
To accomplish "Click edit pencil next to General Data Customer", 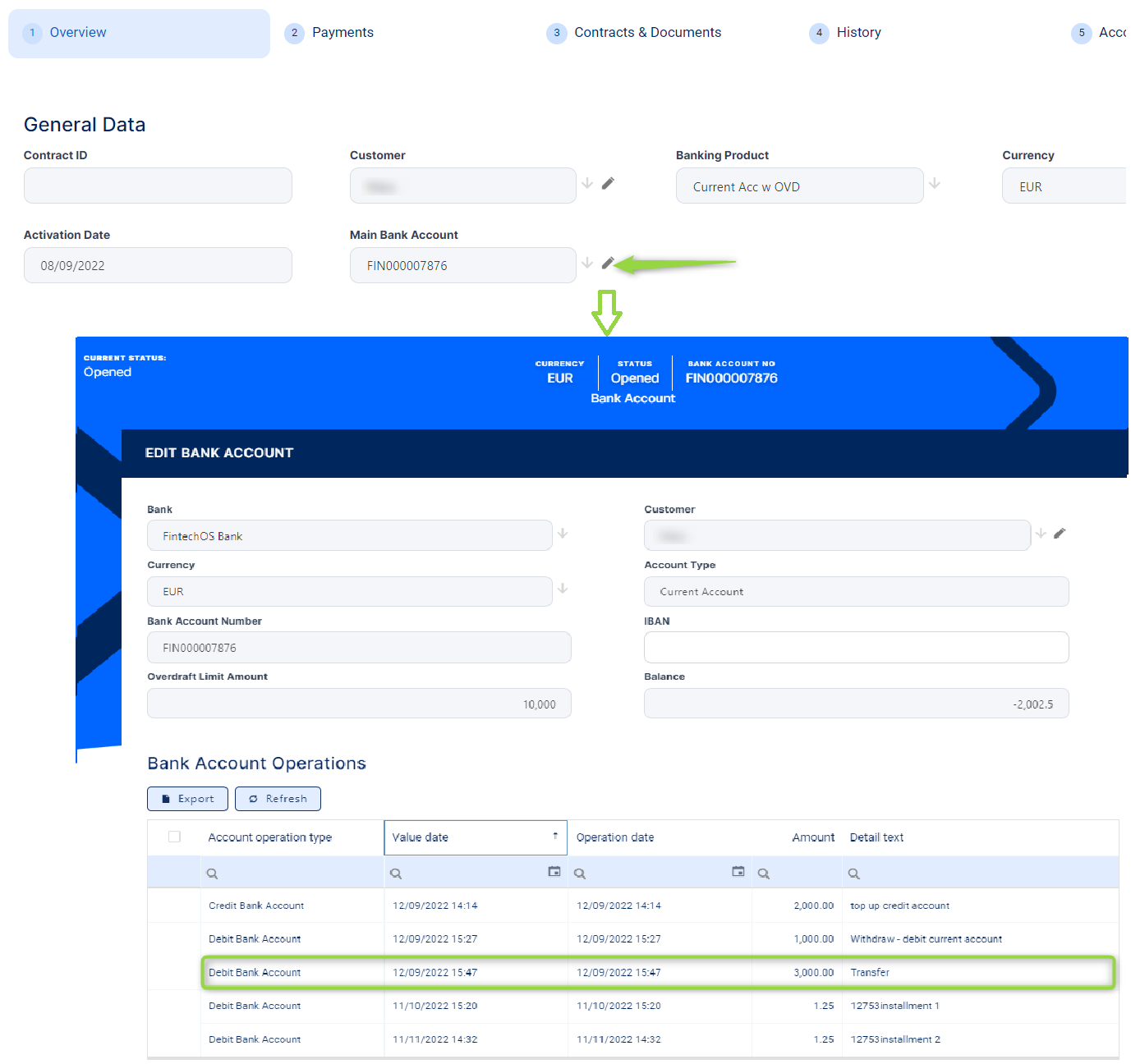I will click(x=608, y=184).
